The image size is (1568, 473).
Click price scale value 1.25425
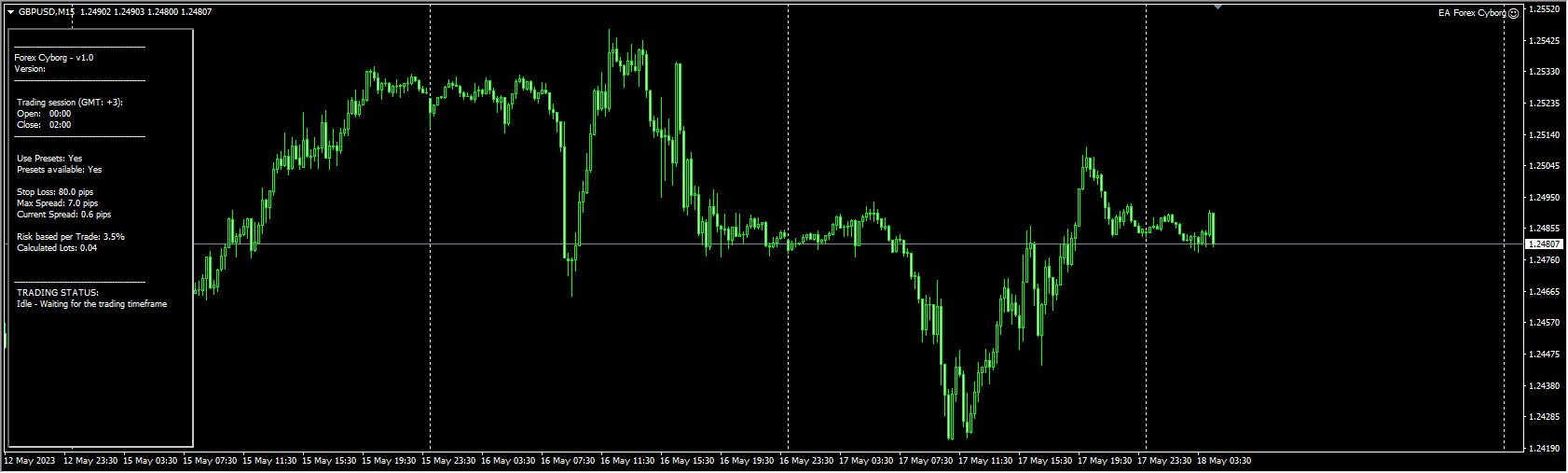(x=1546, y=41)
